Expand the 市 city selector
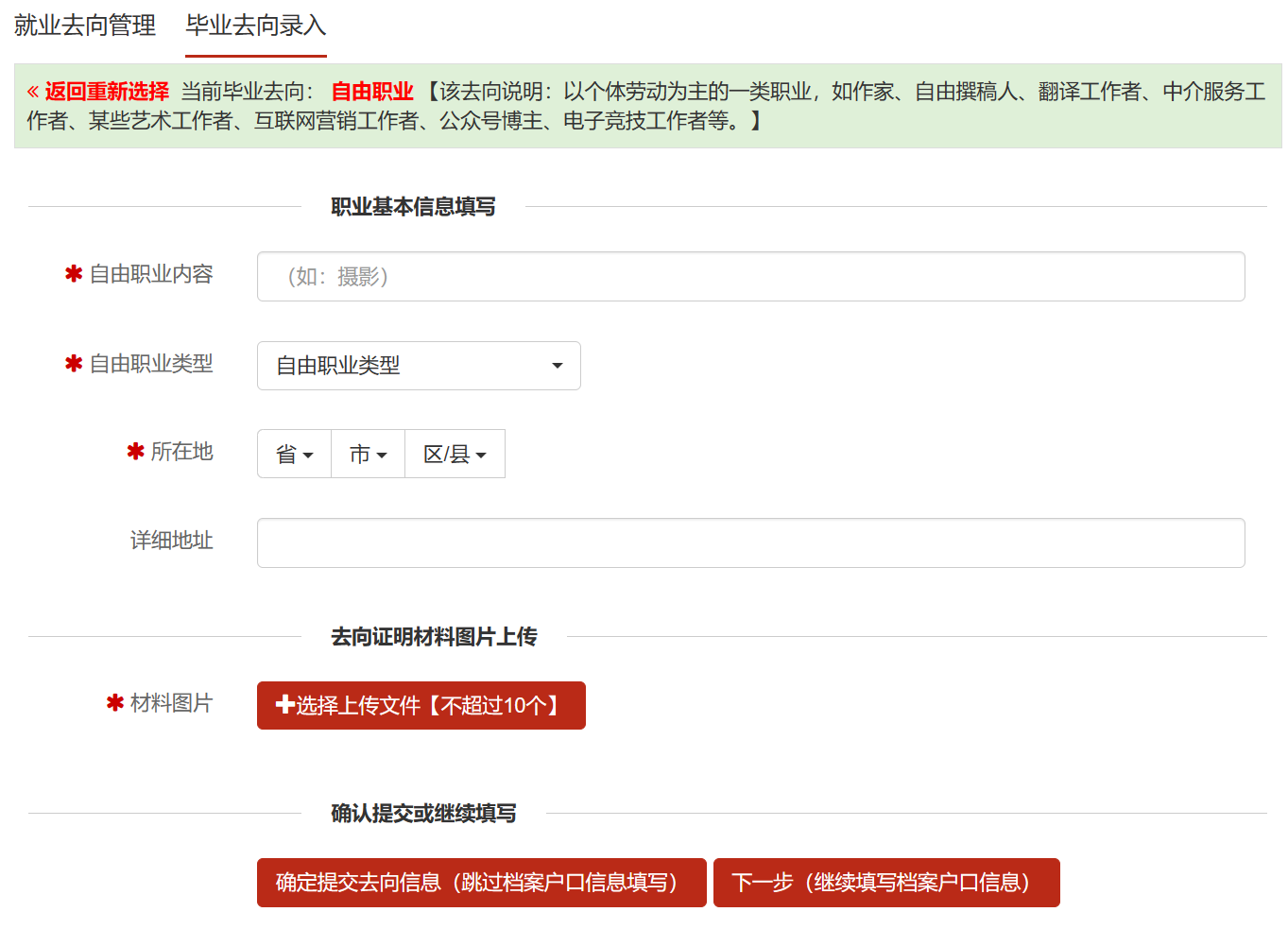Viewport: 1288px width, 929px height. (368, 455)
